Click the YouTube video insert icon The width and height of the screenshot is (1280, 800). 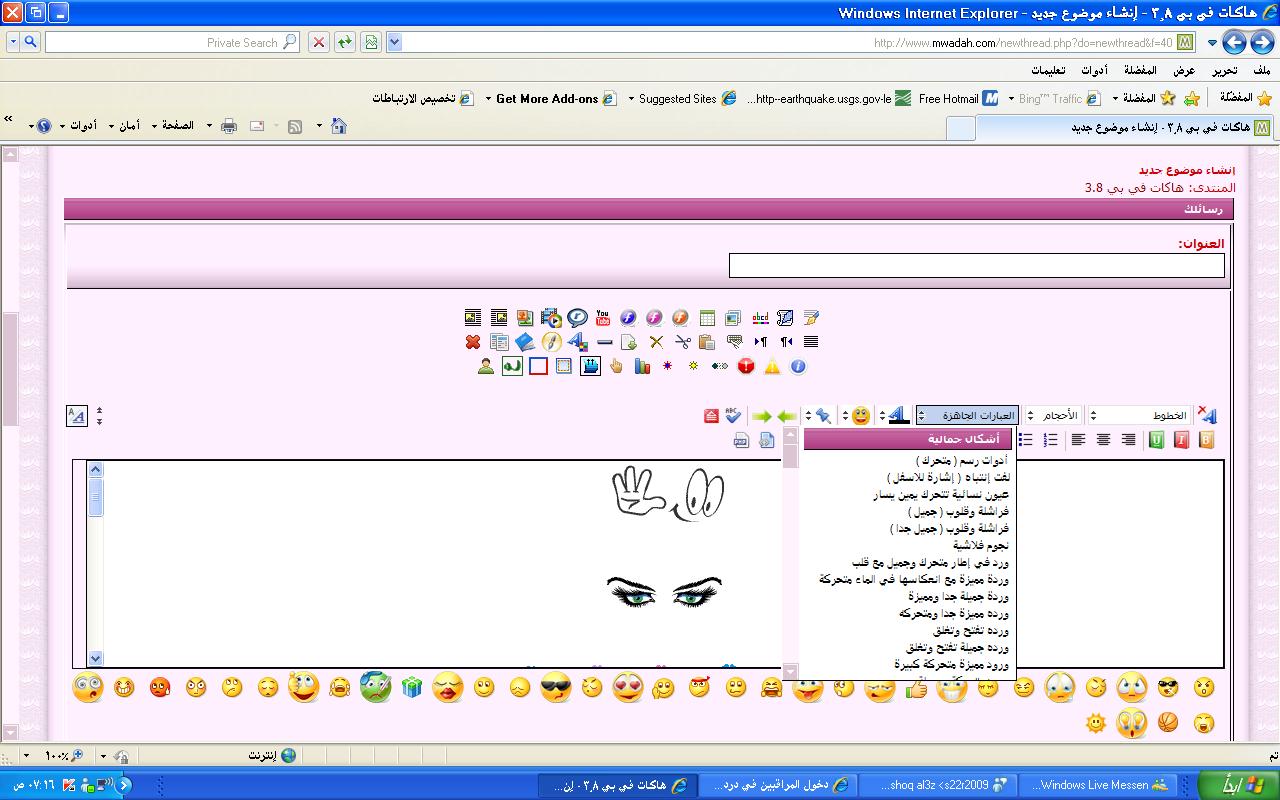click(602, 318)
